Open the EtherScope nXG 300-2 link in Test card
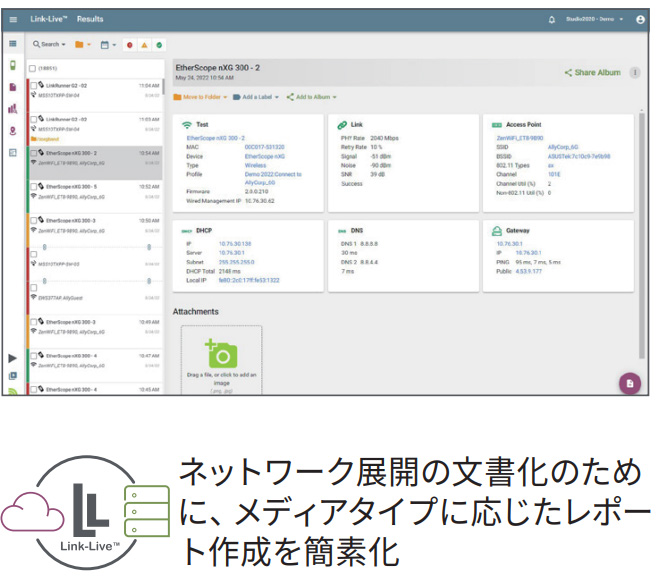 pyautogui.click(x=216, y=138)
